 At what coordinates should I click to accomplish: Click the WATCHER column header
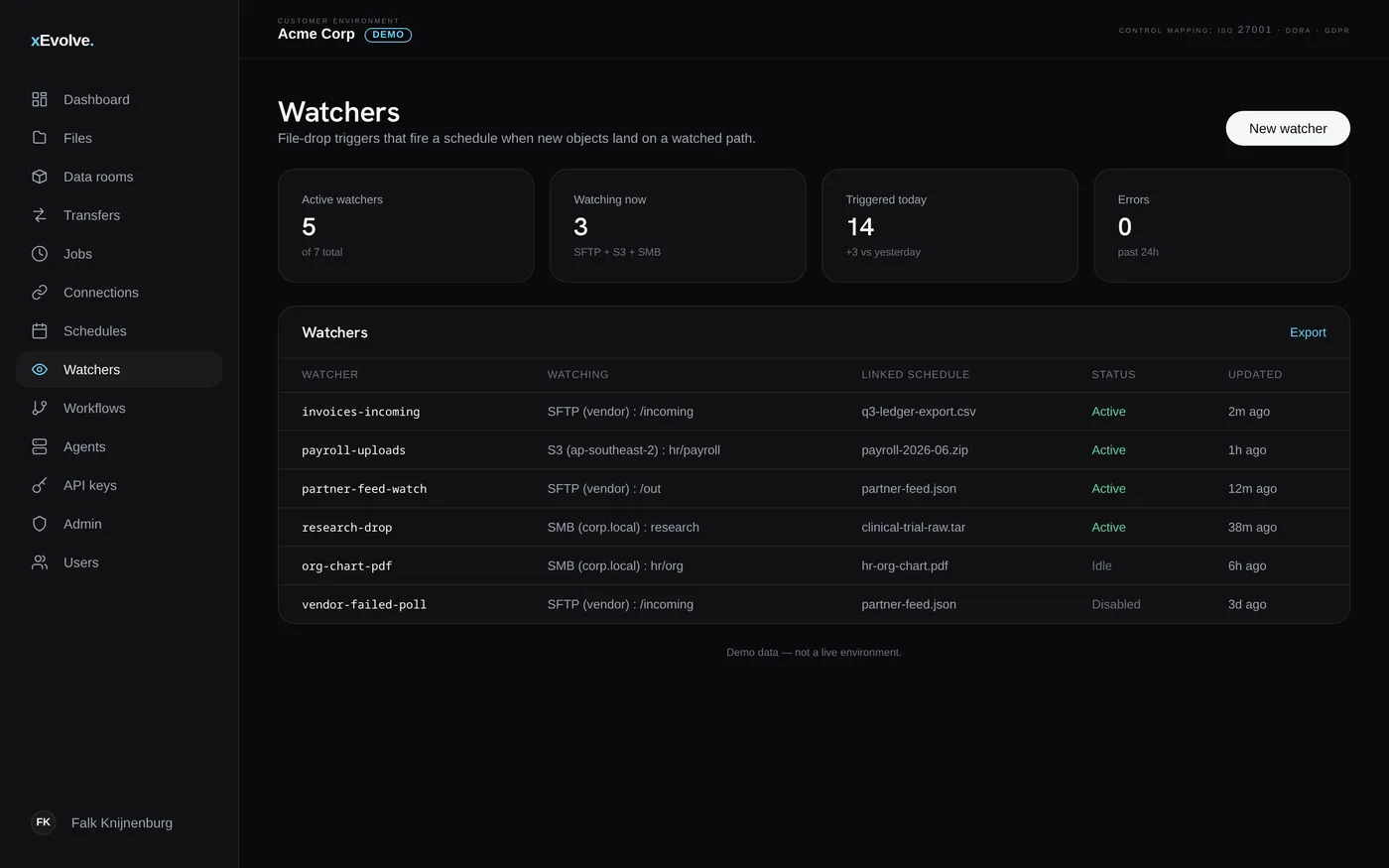pyautogui.click(x=330, y=375)
